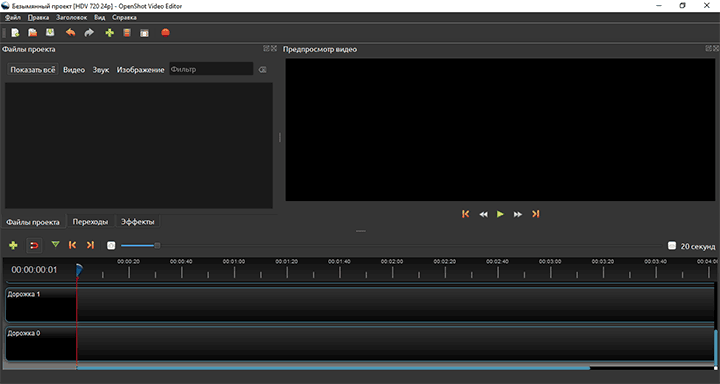Add marker with green triangle icon
Image resolution: width=720 pixels, height=384 pixels.
56,245
